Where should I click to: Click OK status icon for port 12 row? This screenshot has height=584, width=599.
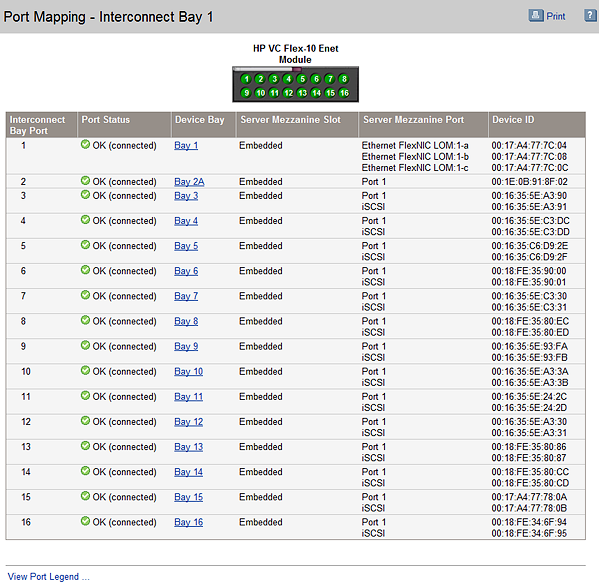86,421
